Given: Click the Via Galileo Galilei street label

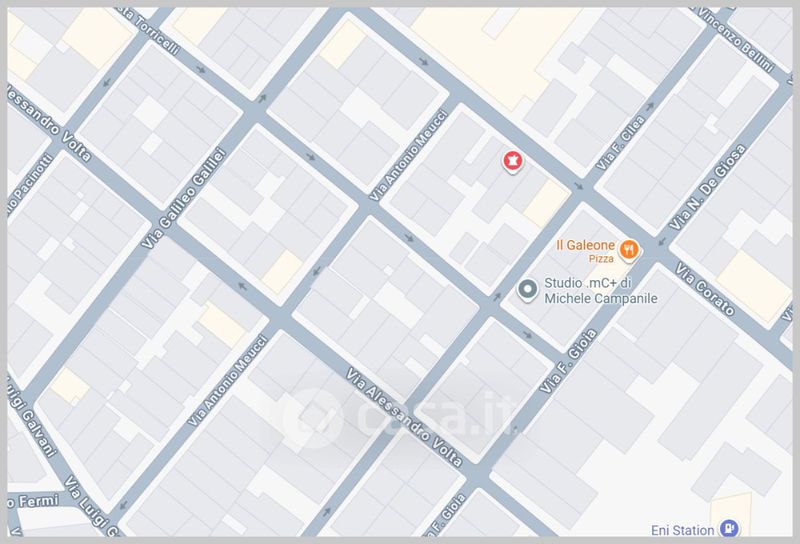Looking at the screenshot, I should click(184, 198).
